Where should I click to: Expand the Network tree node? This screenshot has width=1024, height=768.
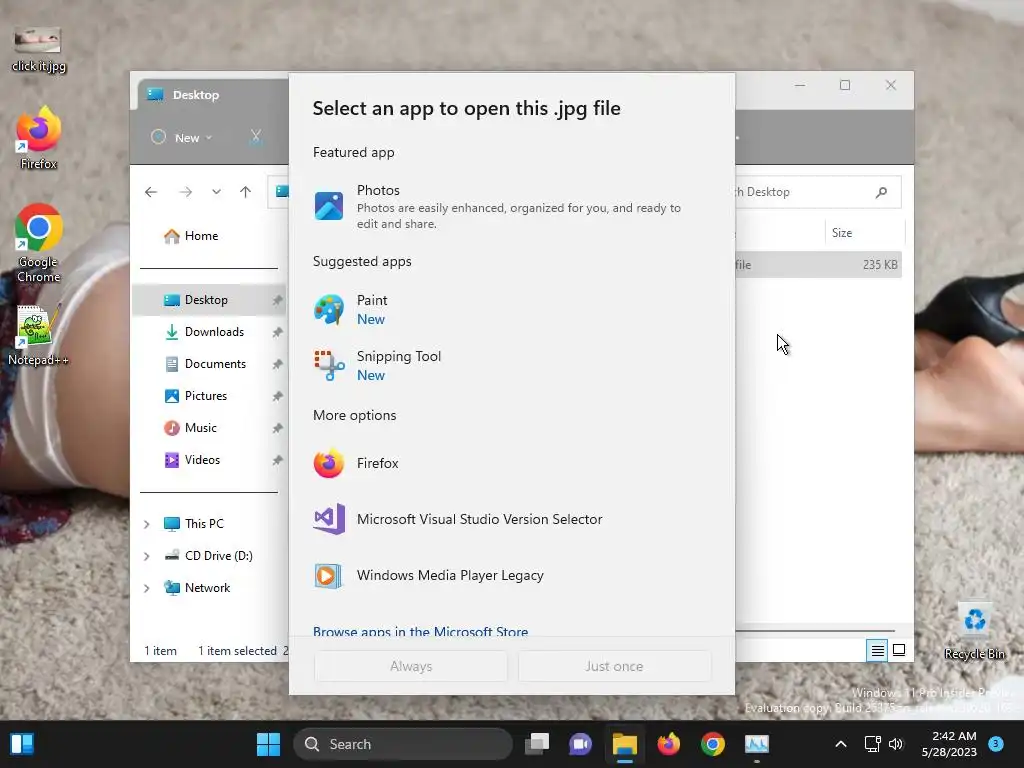pos(147,588)
